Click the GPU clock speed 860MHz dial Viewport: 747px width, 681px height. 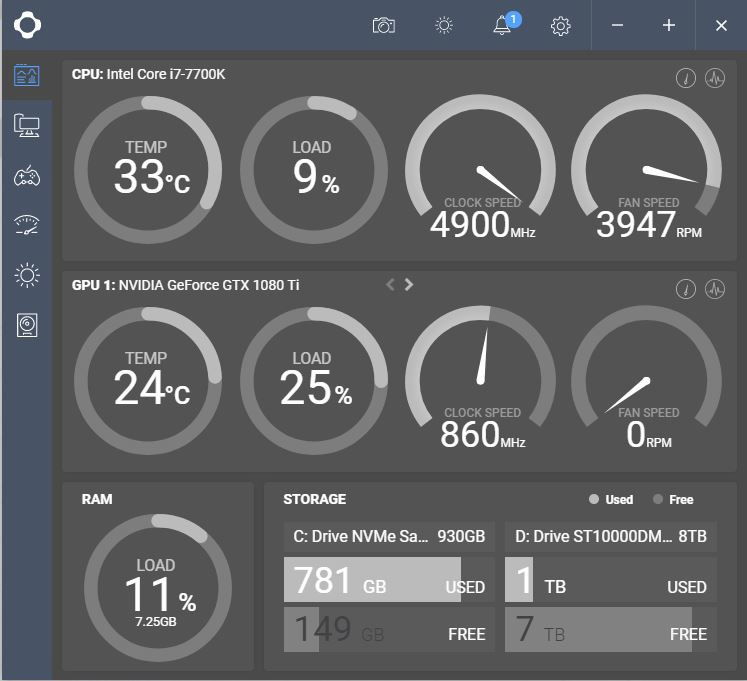click(480, 377)
